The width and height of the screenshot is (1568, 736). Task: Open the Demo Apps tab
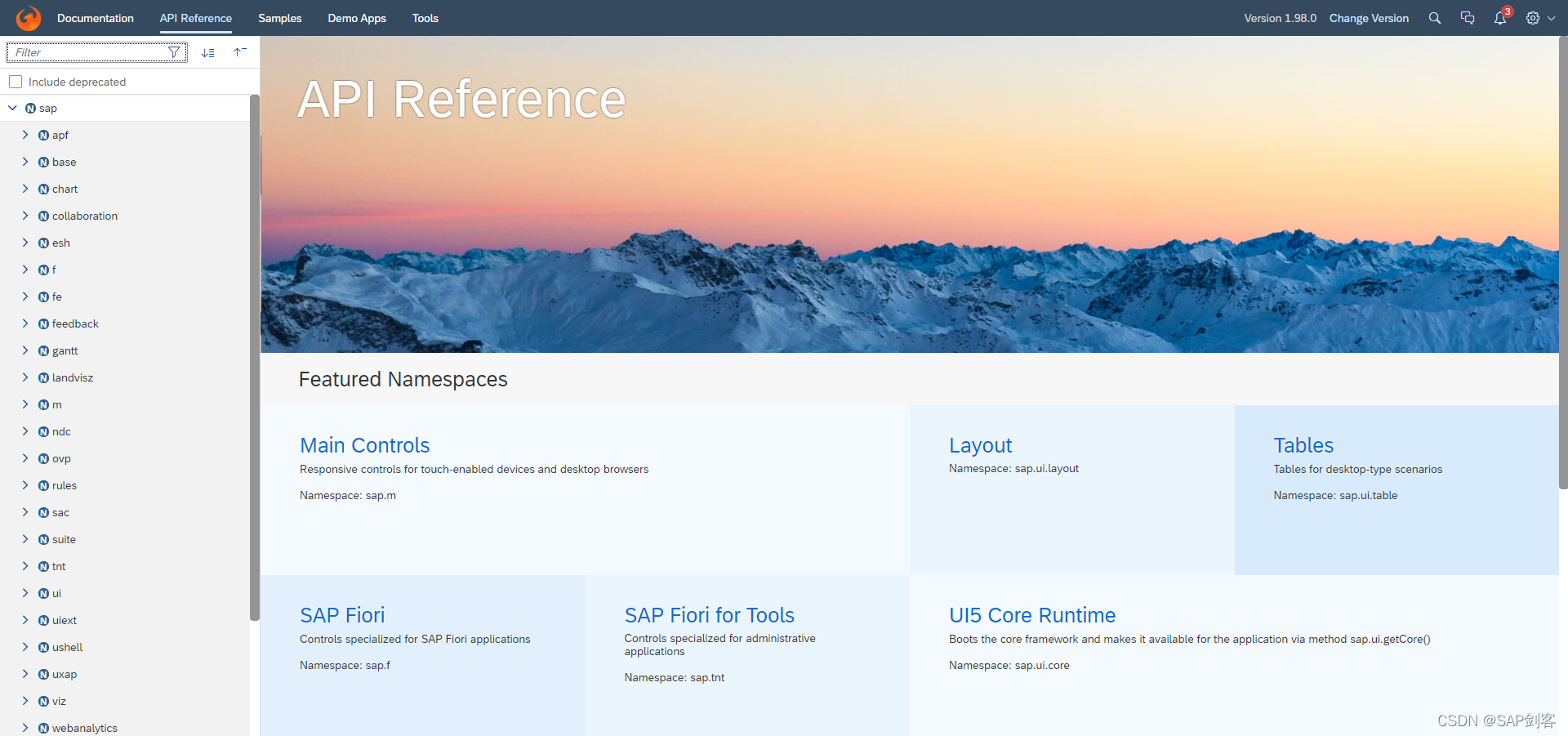(357, 18)
